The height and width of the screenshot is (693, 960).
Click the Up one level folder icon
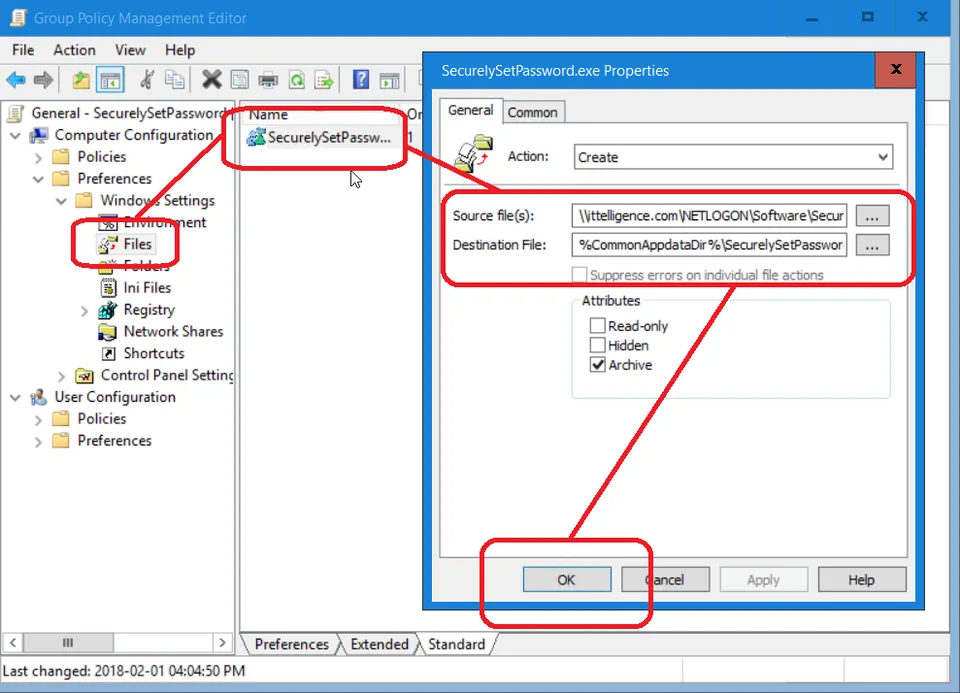(81, 80)
